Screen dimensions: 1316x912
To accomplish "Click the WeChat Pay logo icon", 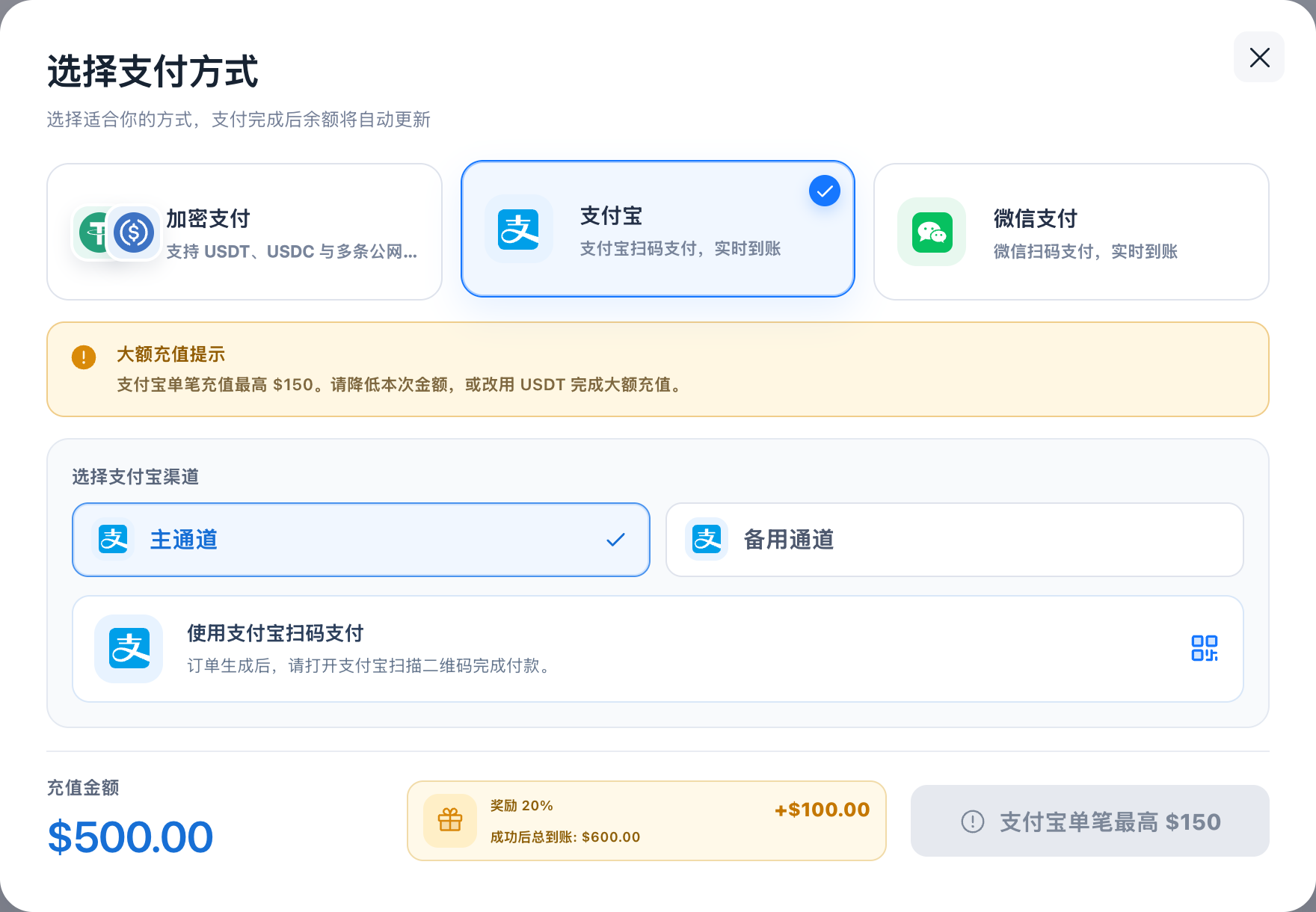I will pos(932,232).
